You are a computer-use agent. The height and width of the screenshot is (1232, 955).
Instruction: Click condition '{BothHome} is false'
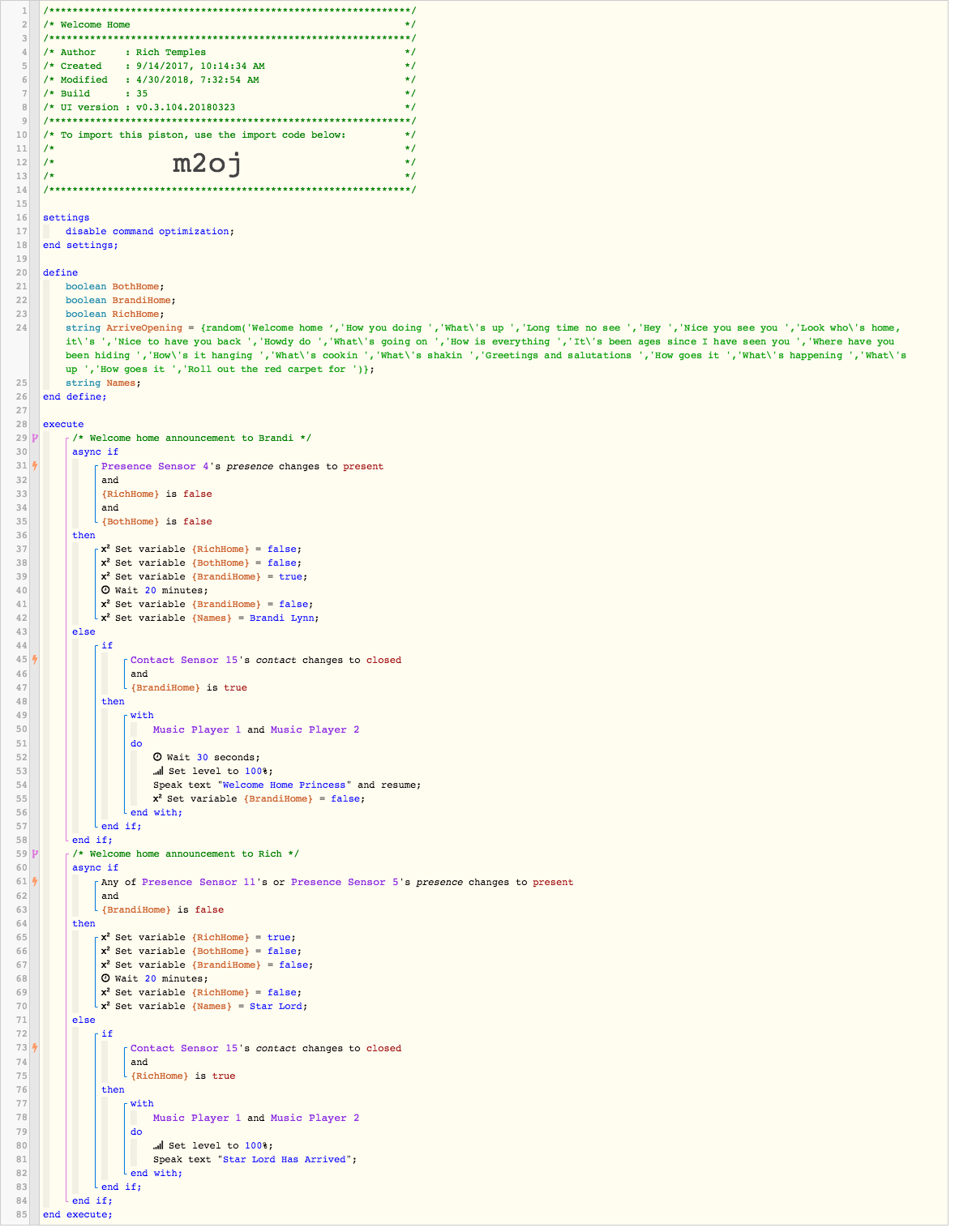[x=156, y=521]
